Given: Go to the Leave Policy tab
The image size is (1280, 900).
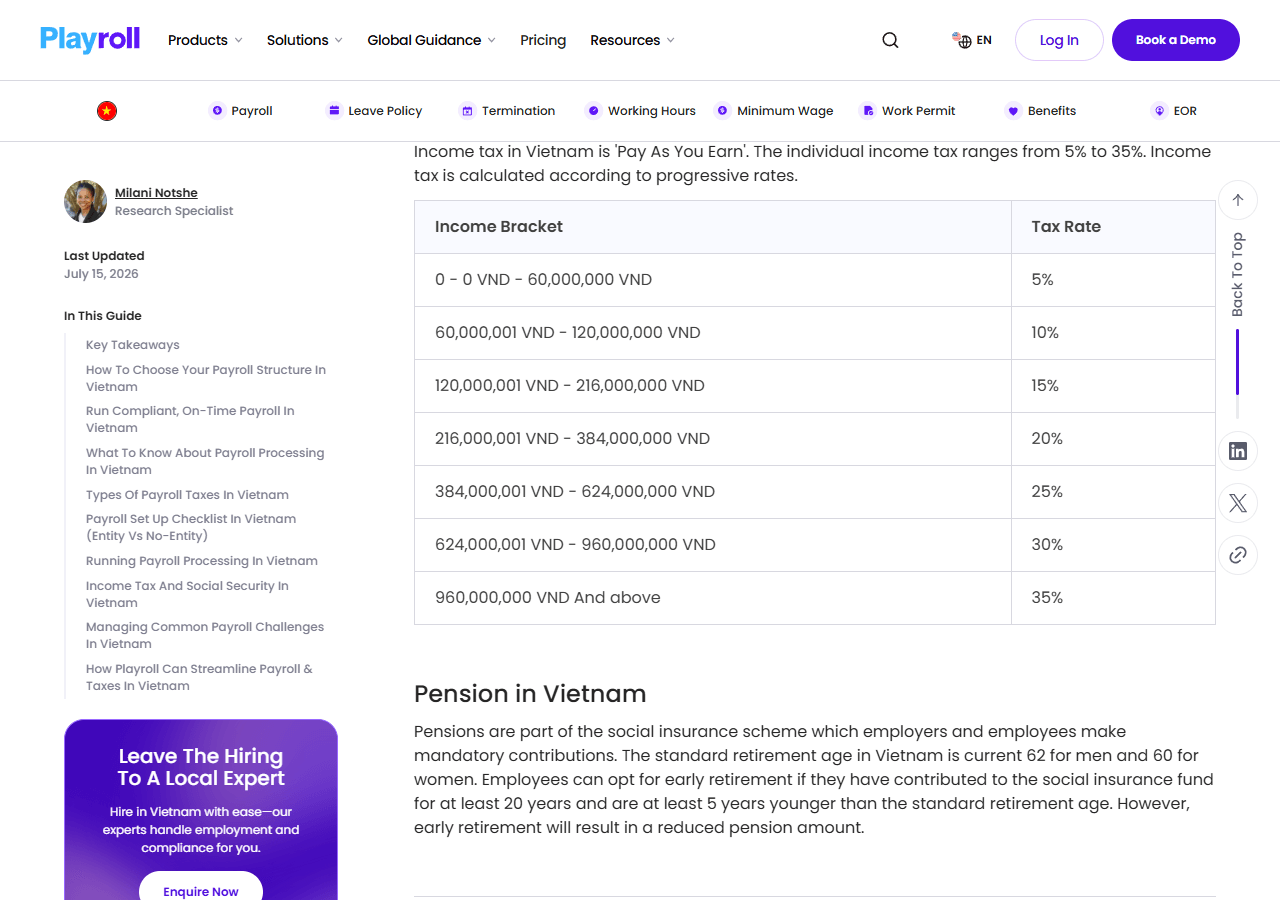Looking at the screenshot, I should (374, 111).
